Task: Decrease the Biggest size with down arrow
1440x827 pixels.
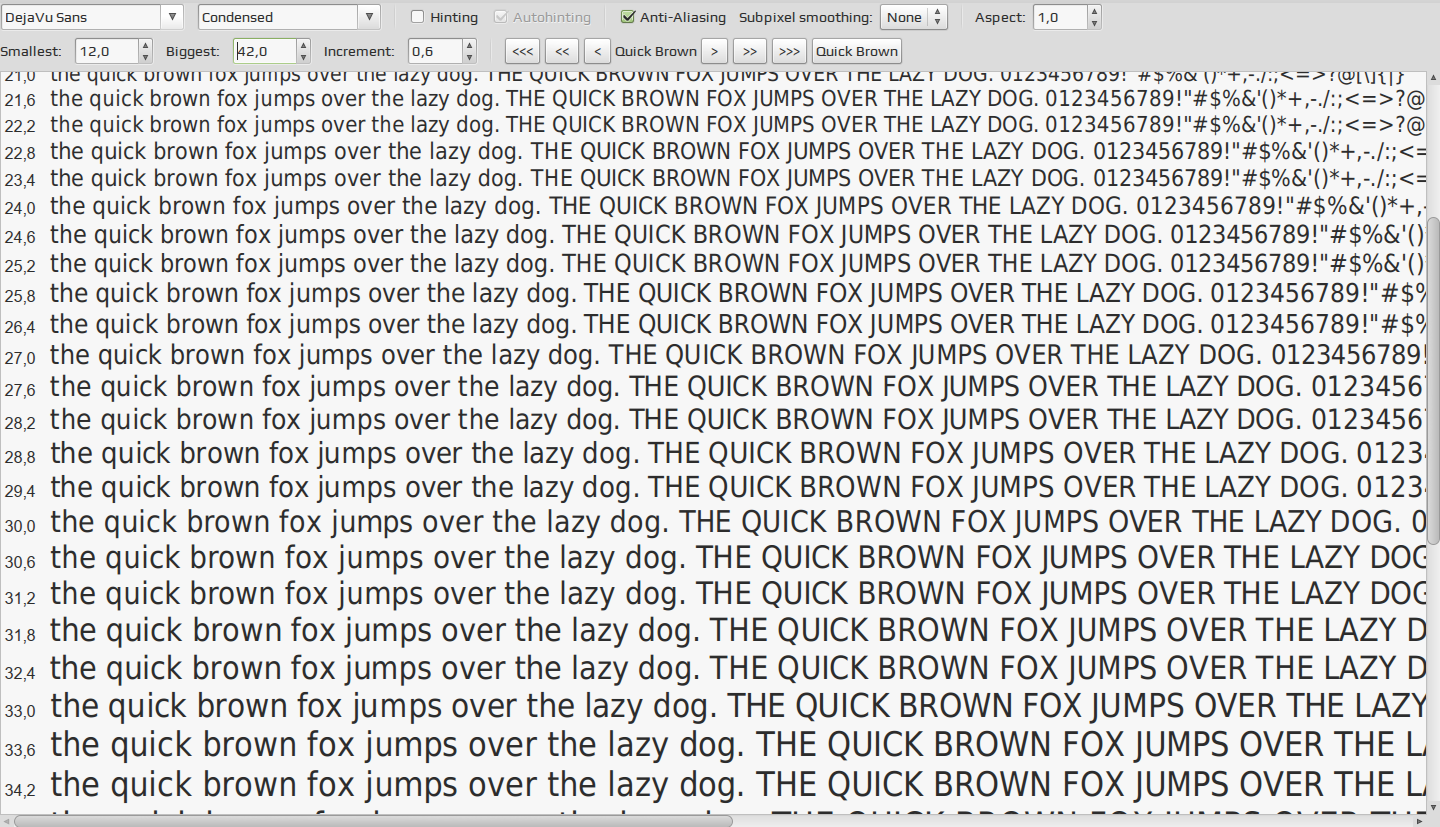Action: point(304,57)
